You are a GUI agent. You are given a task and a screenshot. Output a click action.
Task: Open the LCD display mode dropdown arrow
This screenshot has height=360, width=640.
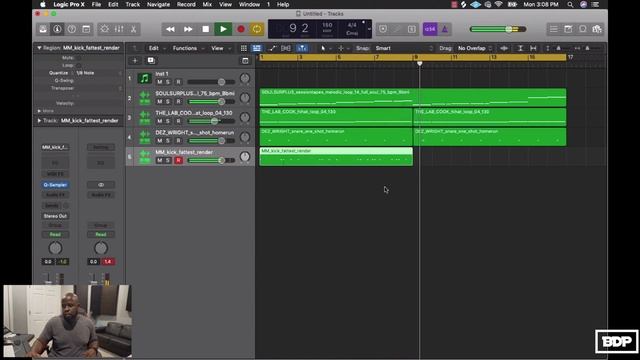coord(369,29)
